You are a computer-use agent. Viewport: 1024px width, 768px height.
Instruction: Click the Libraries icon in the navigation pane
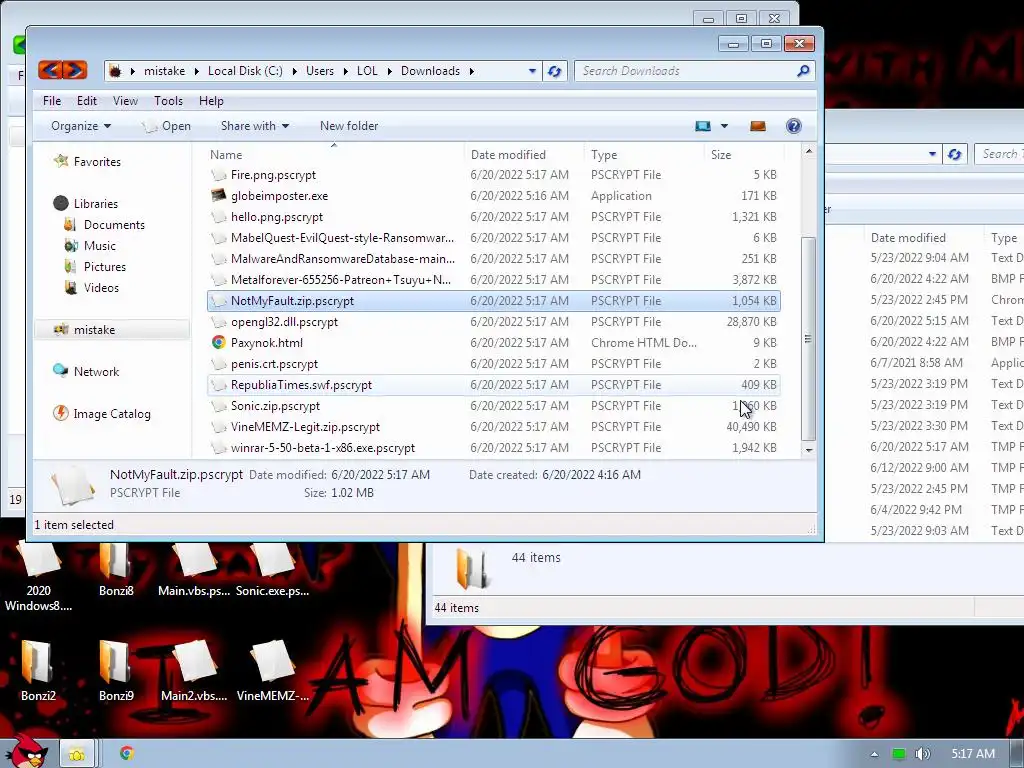coord(61,203)
